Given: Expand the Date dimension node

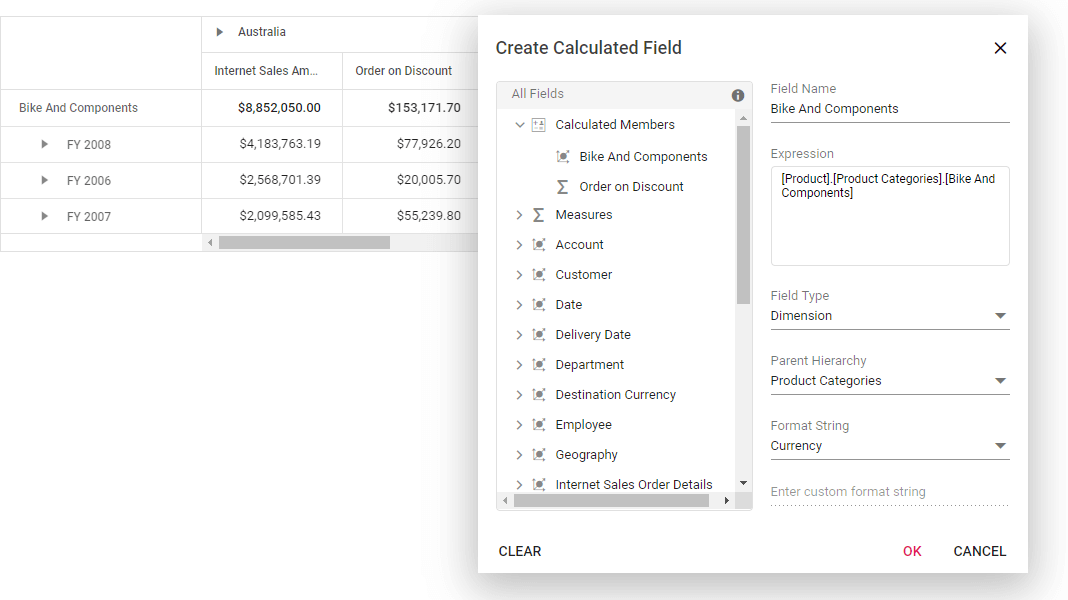Looking at the screenshot, I should 519,305.
